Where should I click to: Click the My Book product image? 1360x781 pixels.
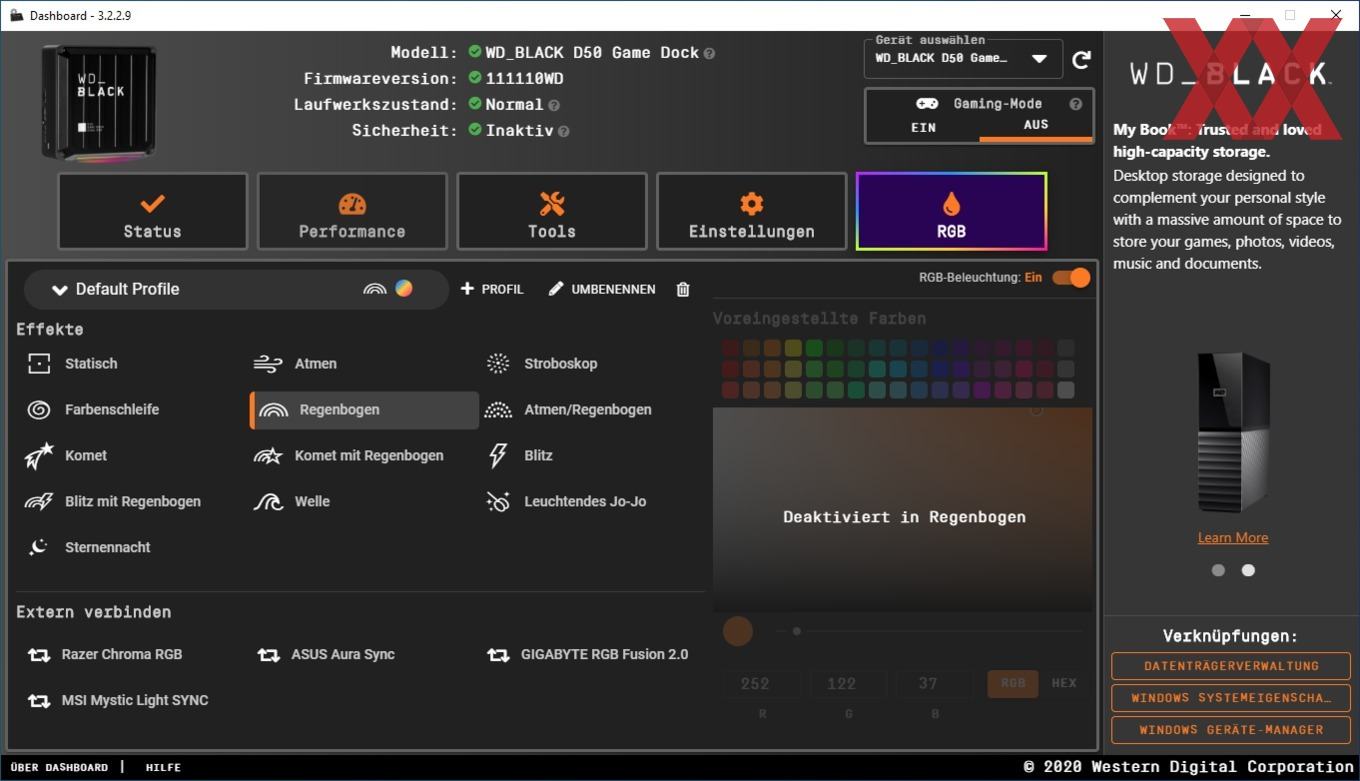pyautogui.click(x=1233, y=432)
